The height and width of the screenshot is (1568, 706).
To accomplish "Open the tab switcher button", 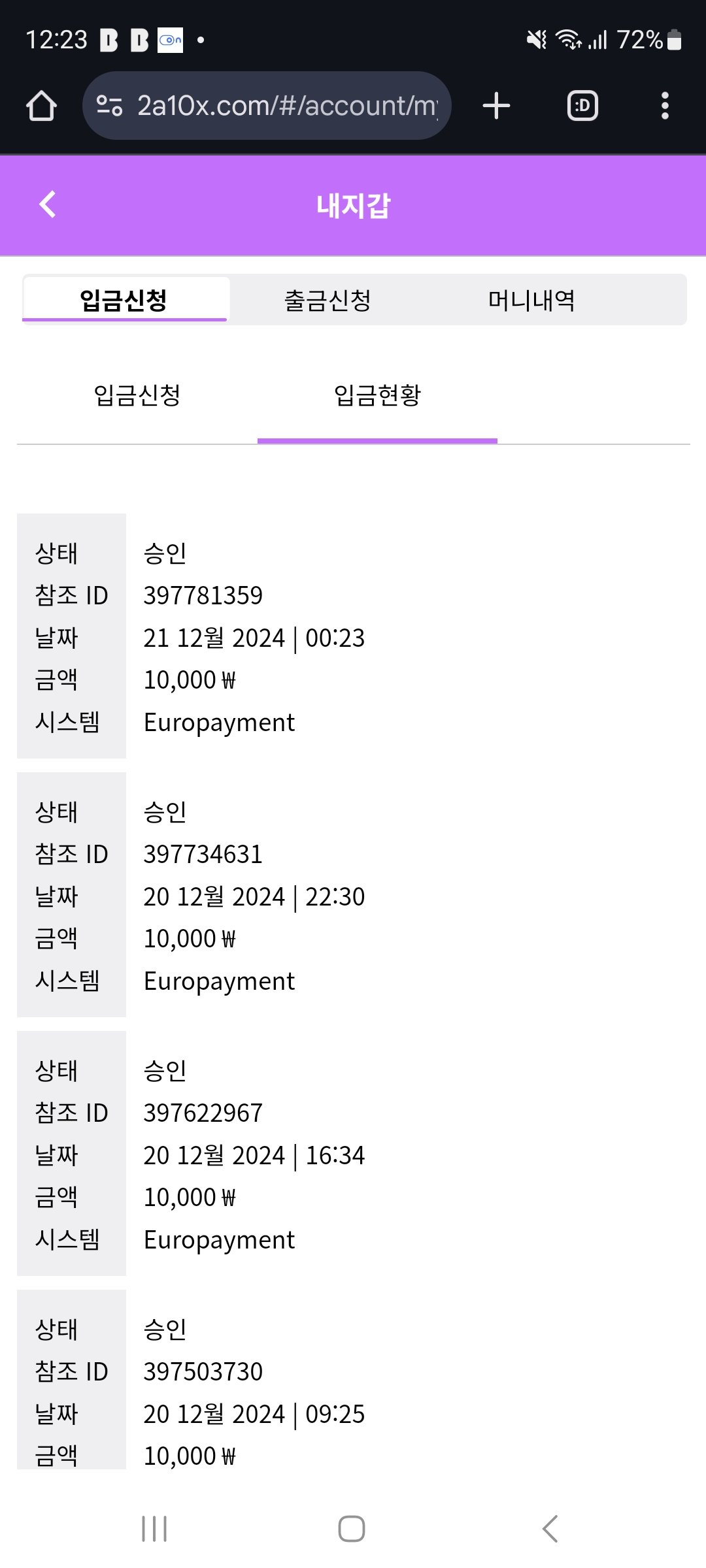I will click(x=582, y=106).
